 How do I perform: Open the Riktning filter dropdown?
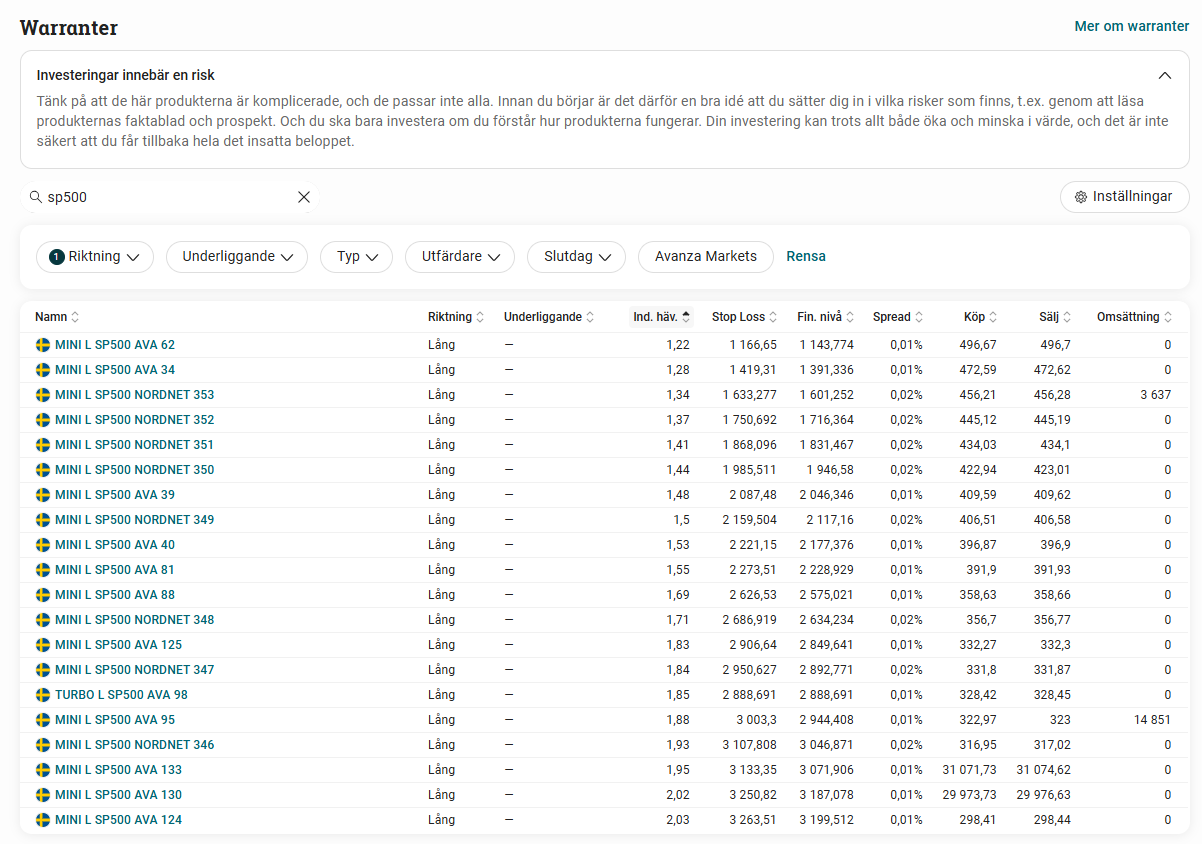(95, 257)
